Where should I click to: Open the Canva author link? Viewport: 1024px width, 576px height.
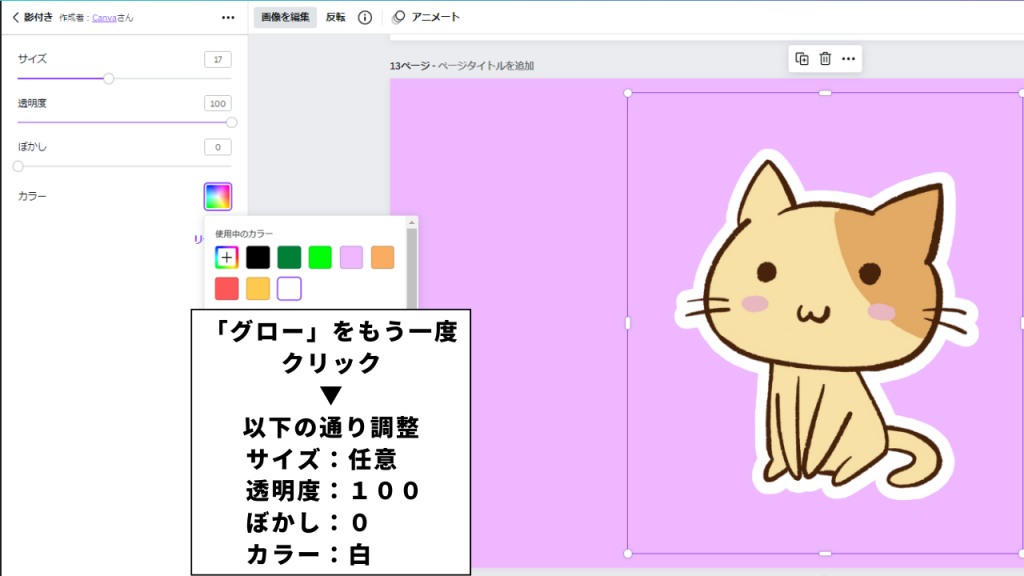point(104,18)
